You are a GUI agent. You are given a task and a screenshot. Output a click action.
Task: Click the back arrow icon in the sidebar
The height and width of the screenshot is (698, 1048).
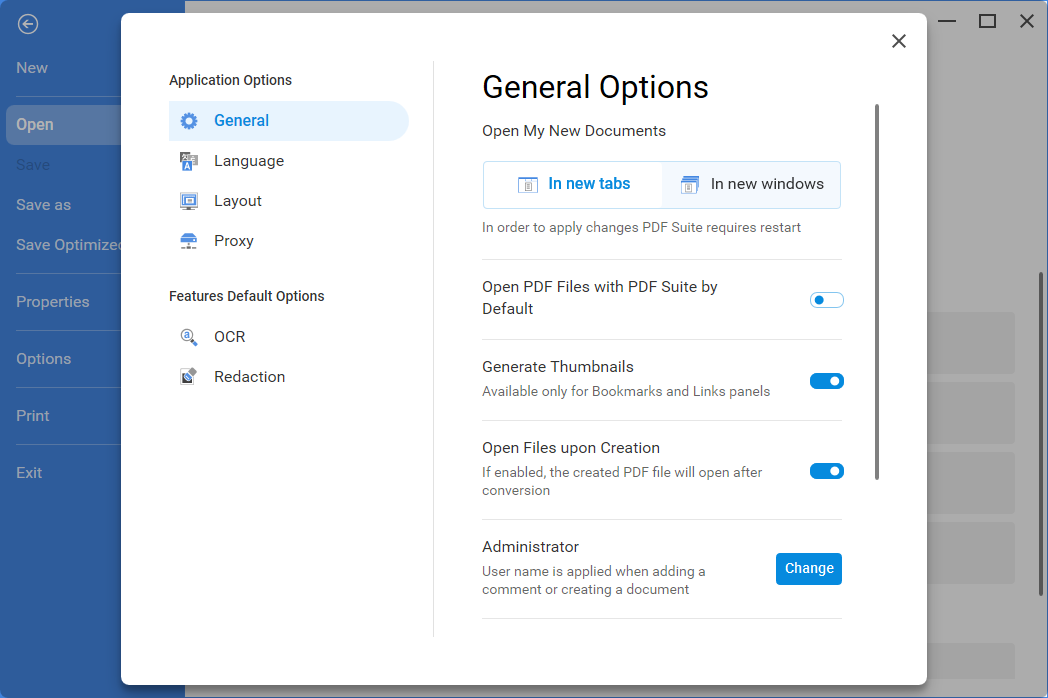[28, 25]
